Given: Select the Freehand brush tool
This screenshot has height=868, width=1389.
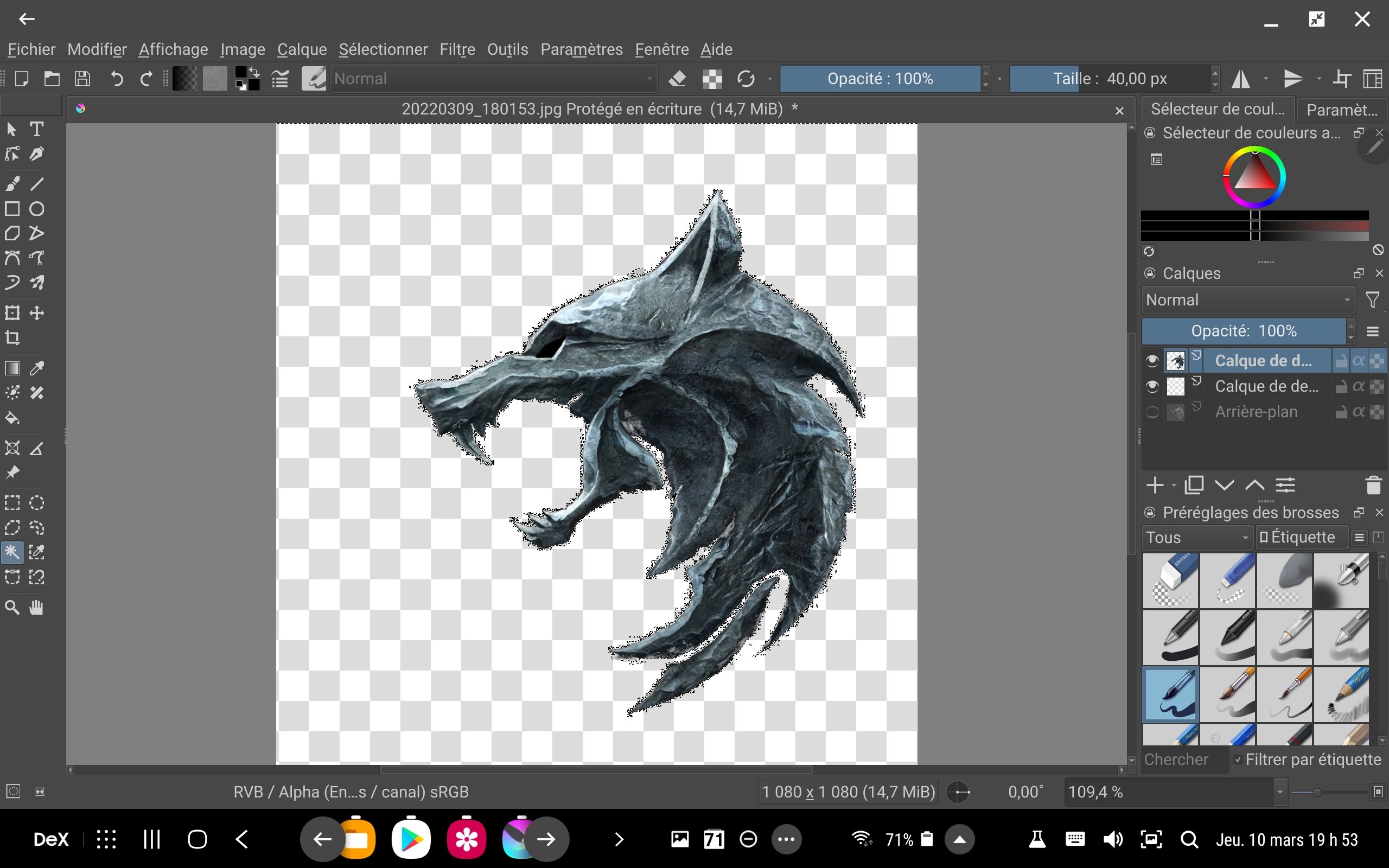Looking at the screenshot, I should point(11,183).
